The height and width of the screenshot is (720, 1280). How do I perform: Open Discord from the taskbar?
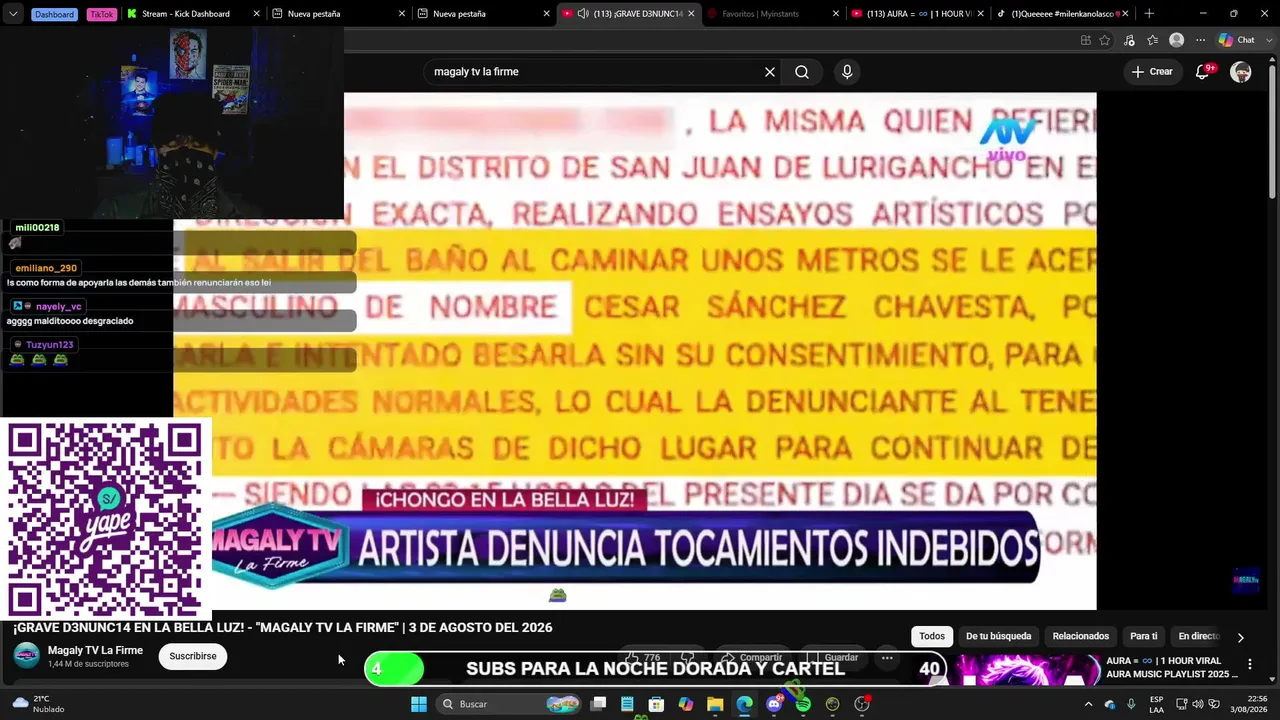tap(774, 704)
